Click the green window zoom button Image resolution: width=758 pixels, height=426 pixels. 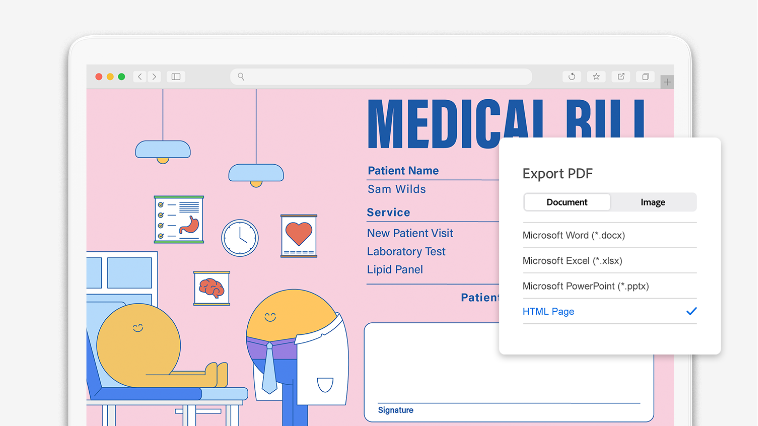121,76
